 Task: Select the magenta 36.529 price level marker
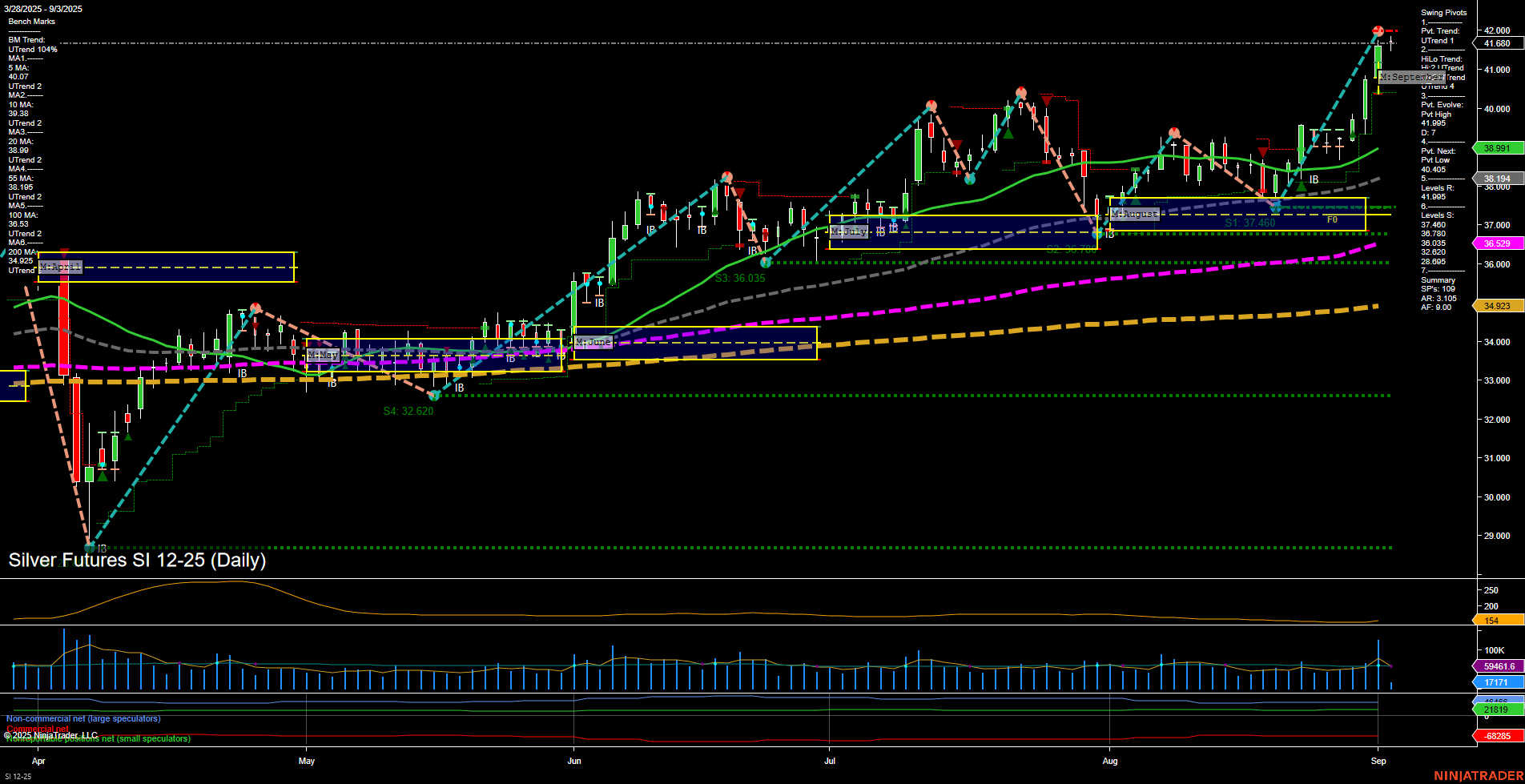[1498, 242]
